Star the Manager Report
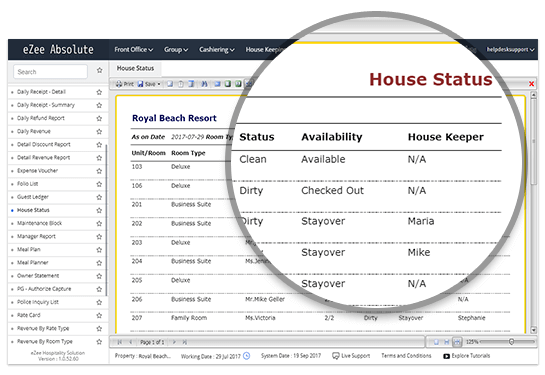Screen dimensions: 545x375 click(99, 237)
